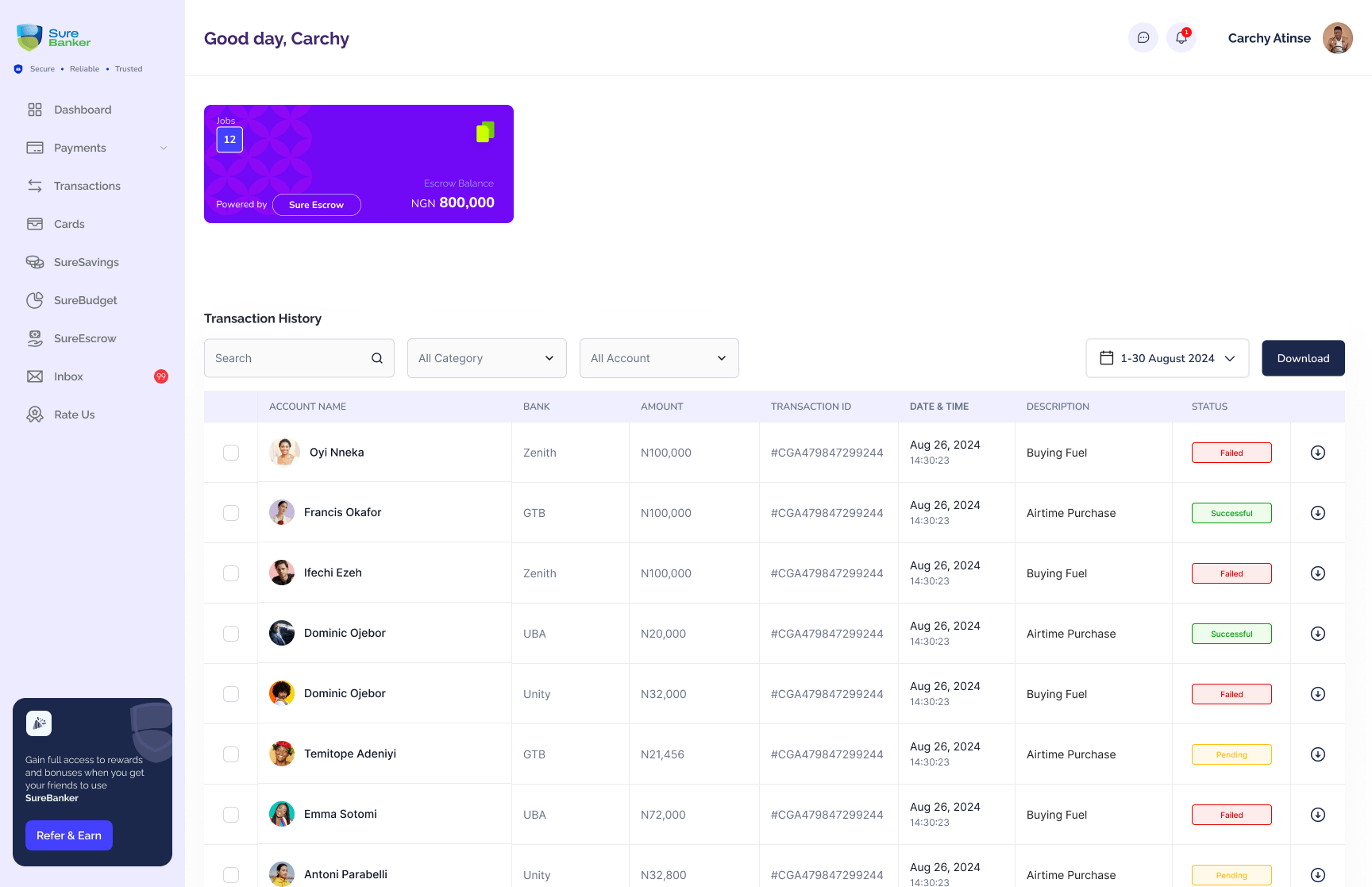Image resolution: width=1372 pixels, height=887 pixels.
Task: Click the green copy icon on escrow card
Action: (x=485, y=132)
